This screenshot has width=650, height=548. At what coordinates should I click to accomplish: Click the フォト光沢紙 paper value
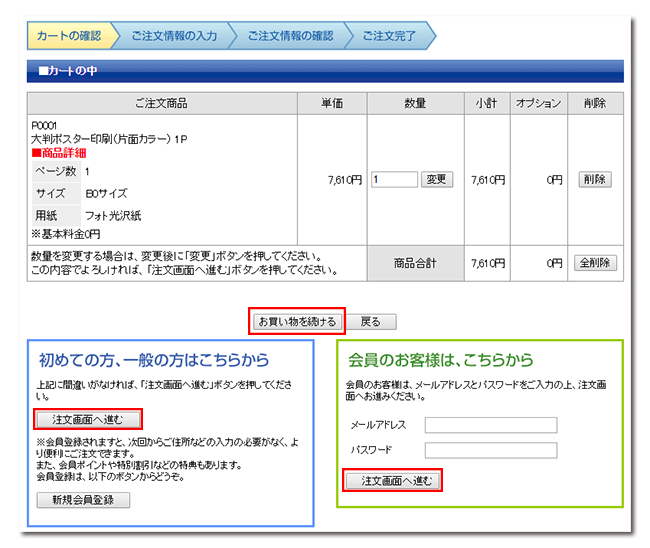pos(113,216)
